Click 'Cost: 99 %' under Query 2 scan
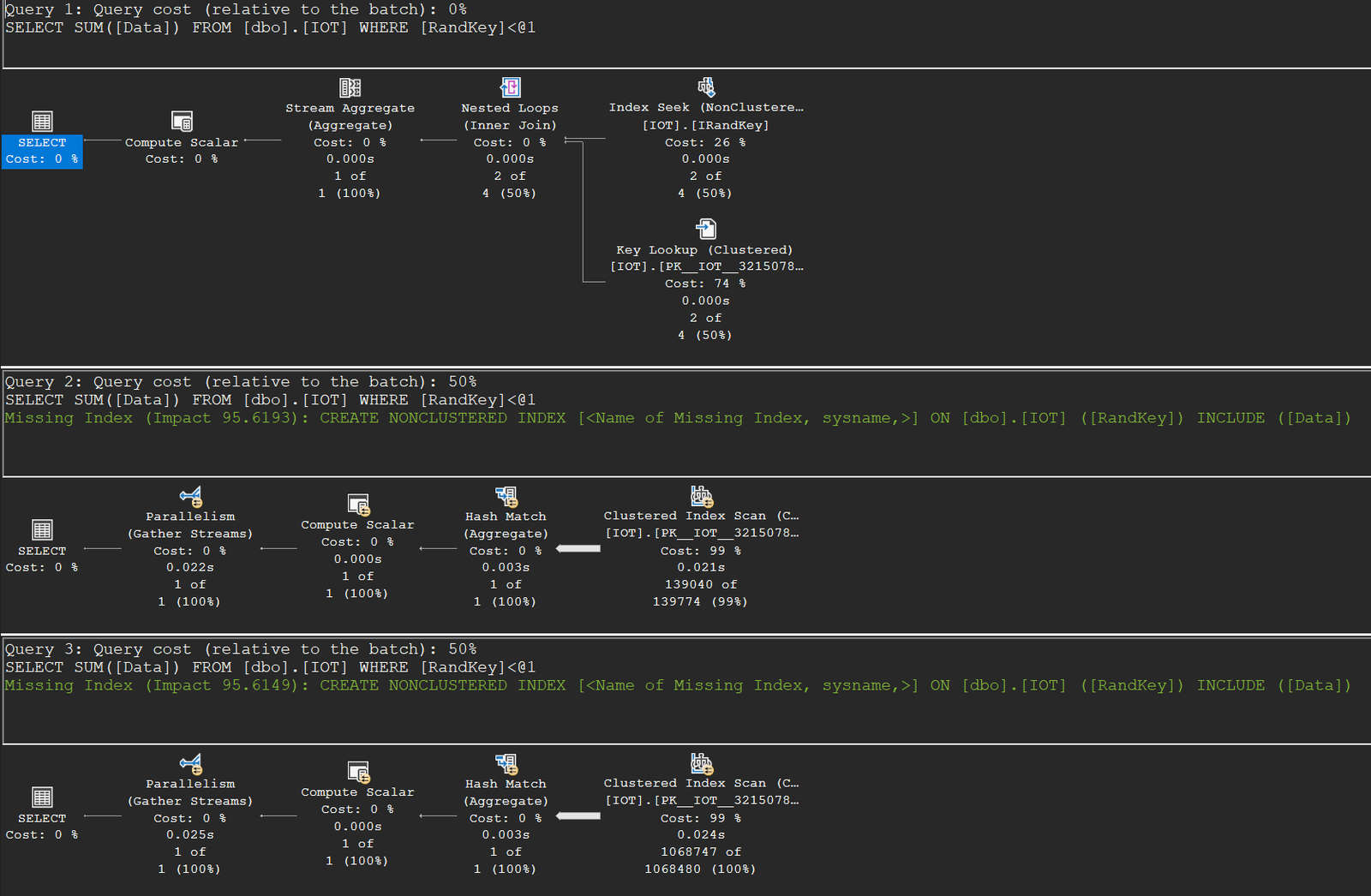Viewport: 1371px width, 896px height. click(x=701, y=551)
